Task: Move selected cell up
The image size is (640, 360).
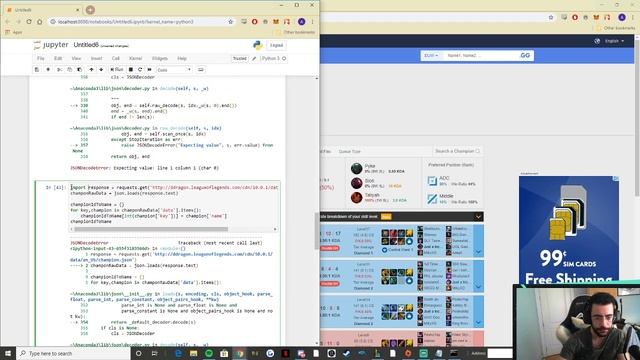Action: tap(91, 70)
